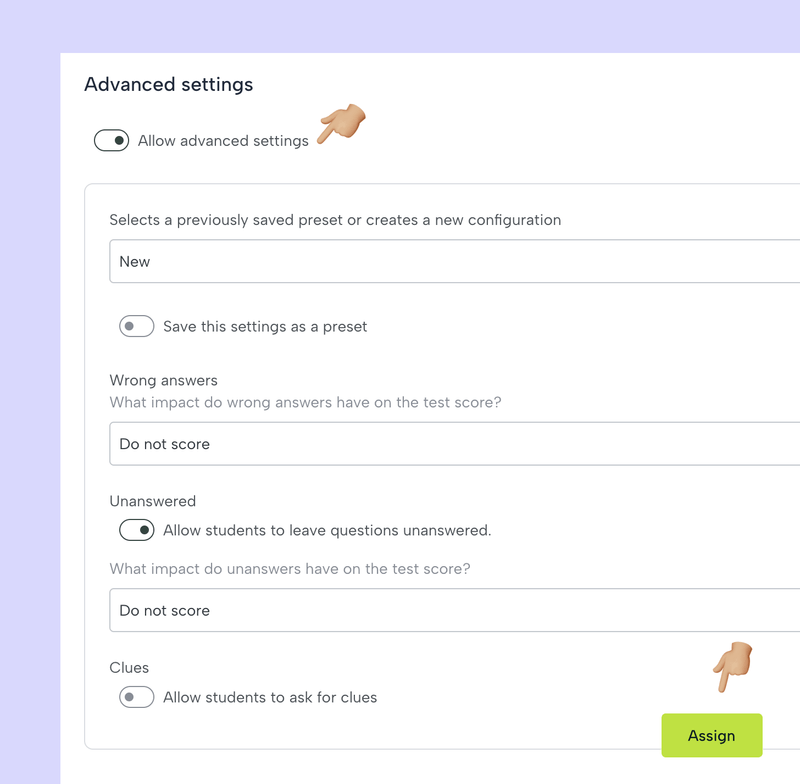This screenshot has width=800, height=784.
Task: Click the "Save this settings as a preset" label
Action: pyautogui.click(x=265, y=326)
